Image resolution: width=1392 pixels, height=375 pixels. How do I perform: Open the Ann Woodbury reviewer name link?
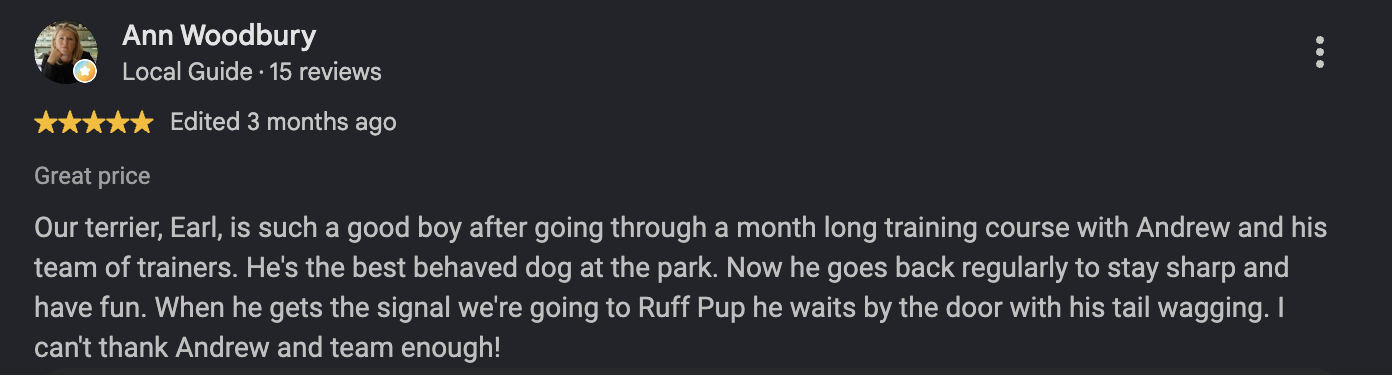(x=219, y=37)
